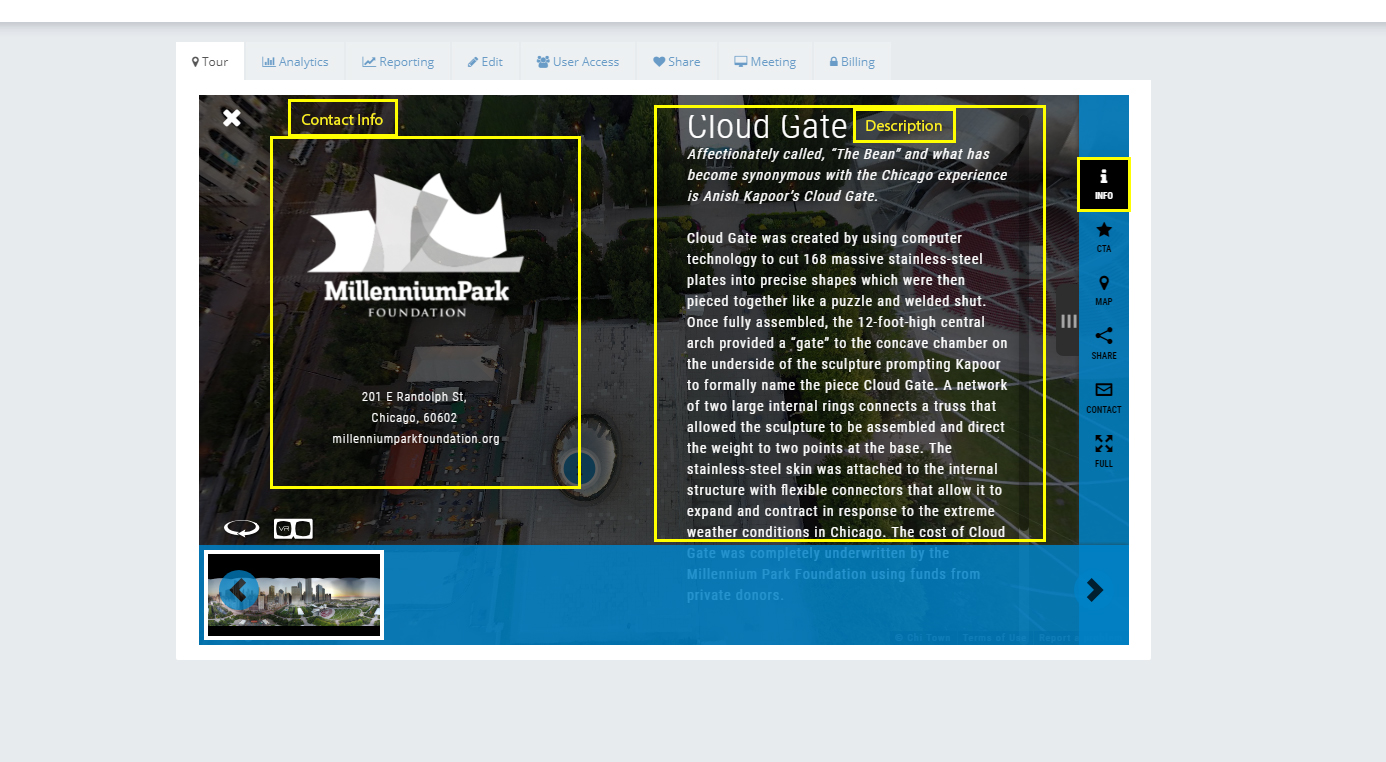Select the Edit tab
The width and height of the screenshot is (1386, 762).
click(485, 61)
